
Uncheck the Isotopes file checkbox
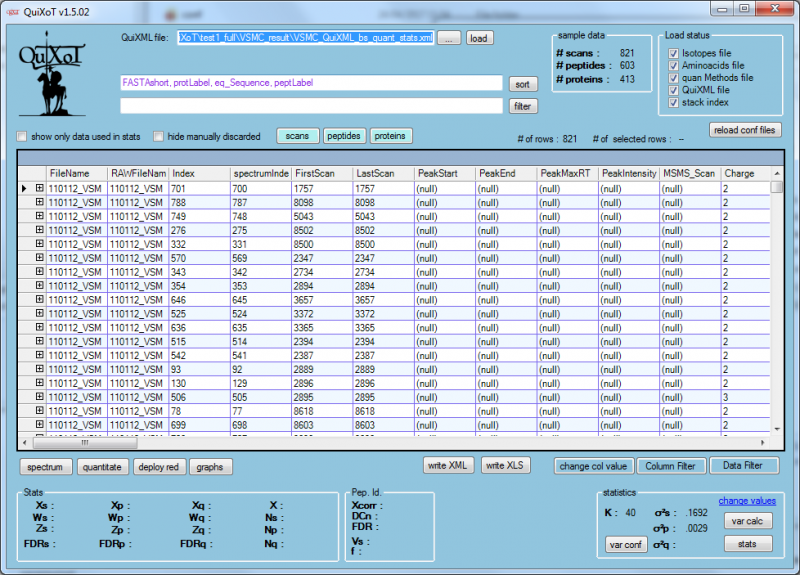click(x=673, y=53)
